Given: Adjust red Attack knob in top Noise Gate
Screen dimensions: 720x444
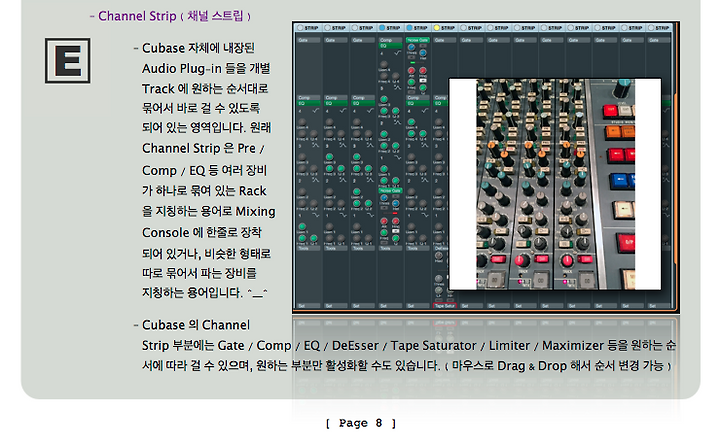Looking at the screenshot, I should [x=411, y=70].
